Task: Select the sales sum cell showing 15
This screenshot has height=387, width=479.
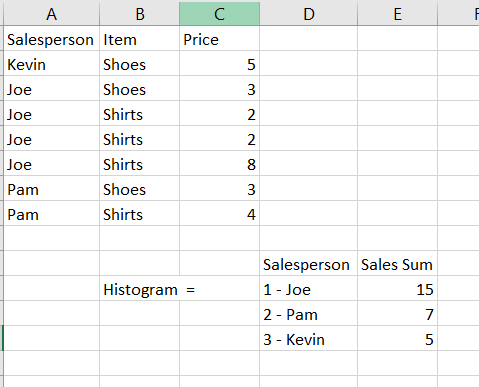Action: coord(397,288)
